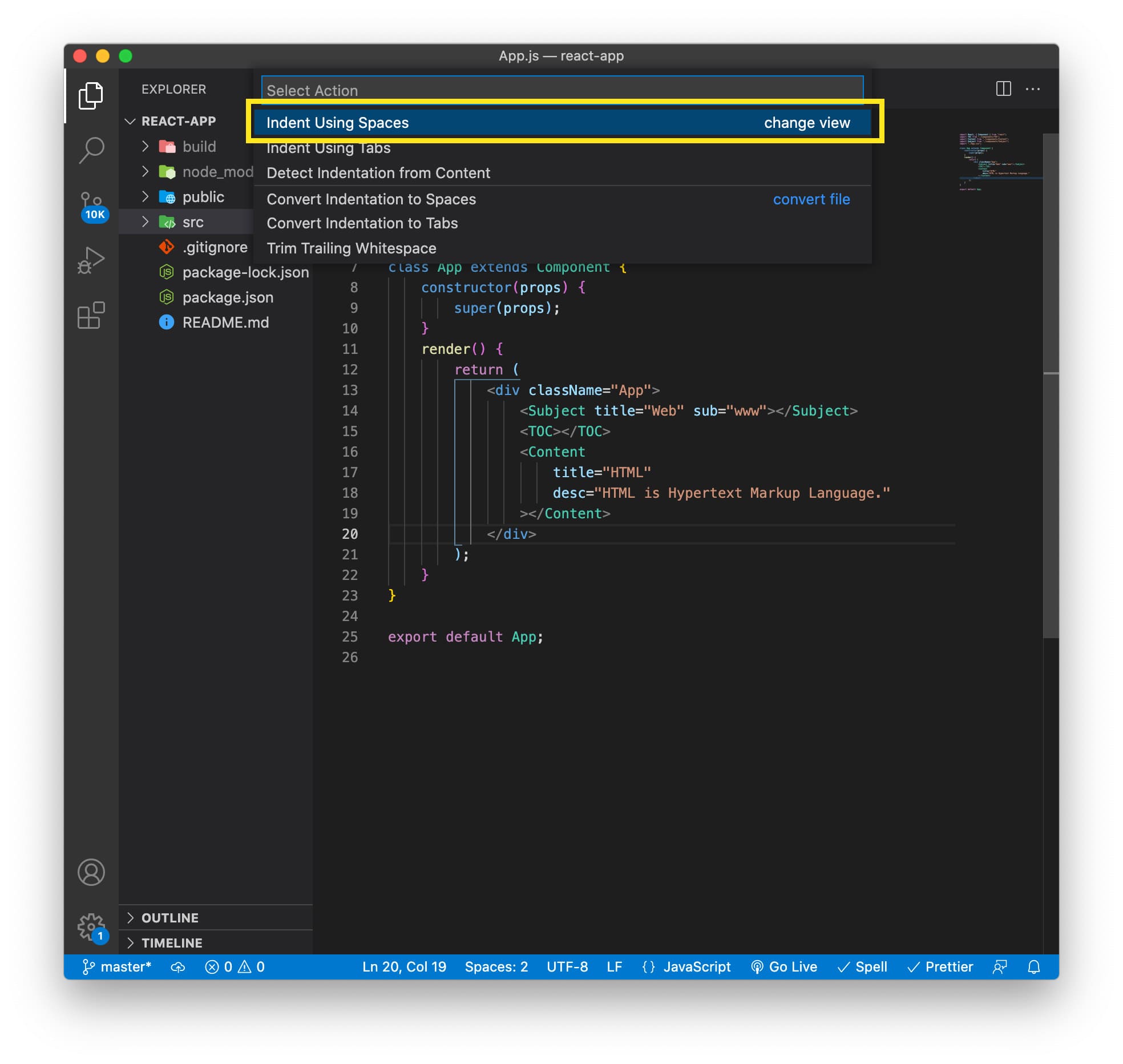
Task: Sync changes using the cloud icon
Action: tap(177, 967)
